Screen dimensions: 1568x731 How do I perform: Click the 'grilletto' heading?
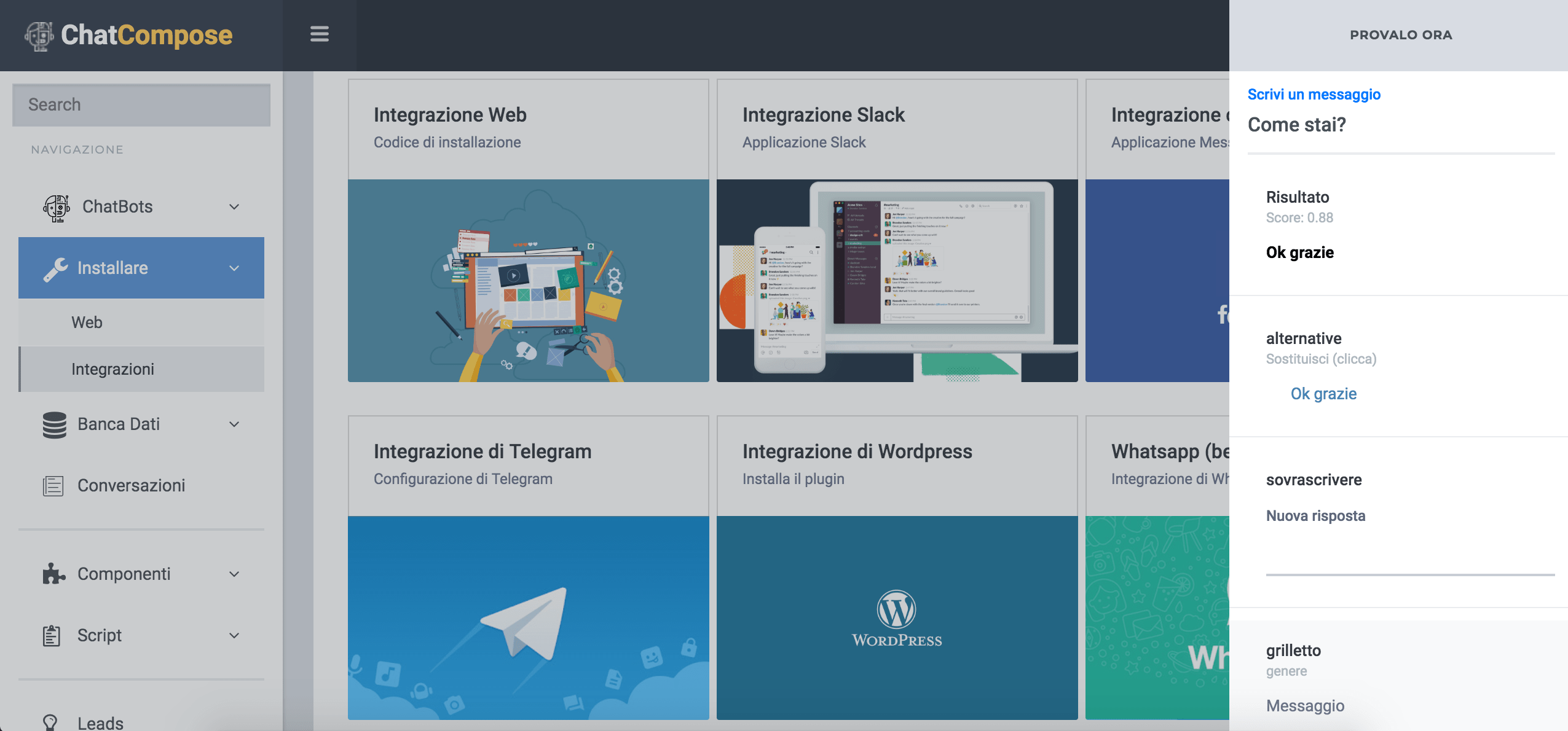click(1293, 651)
